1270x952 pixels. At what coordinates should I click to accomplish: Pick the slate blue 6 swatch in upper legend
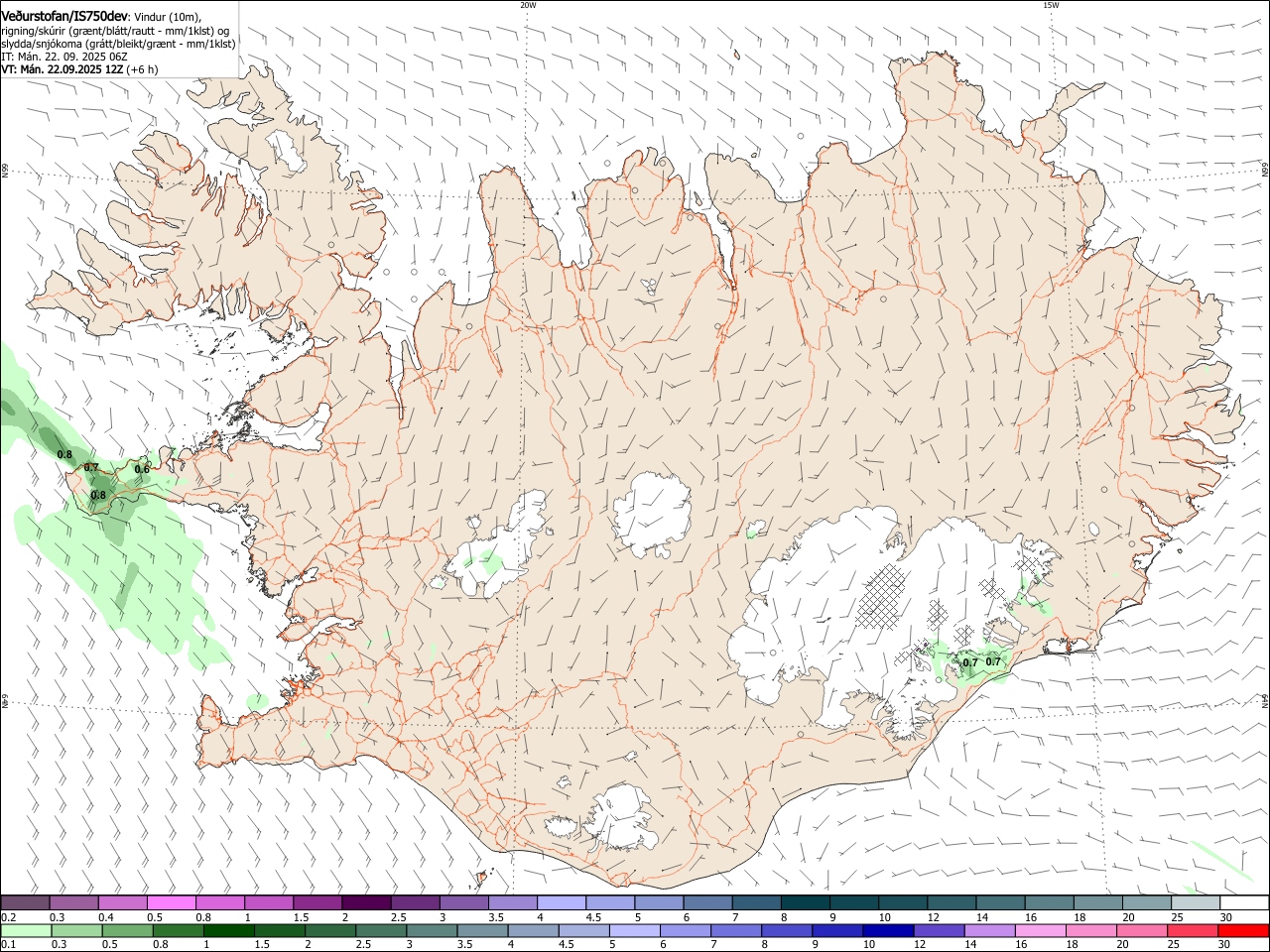point(708,902)
